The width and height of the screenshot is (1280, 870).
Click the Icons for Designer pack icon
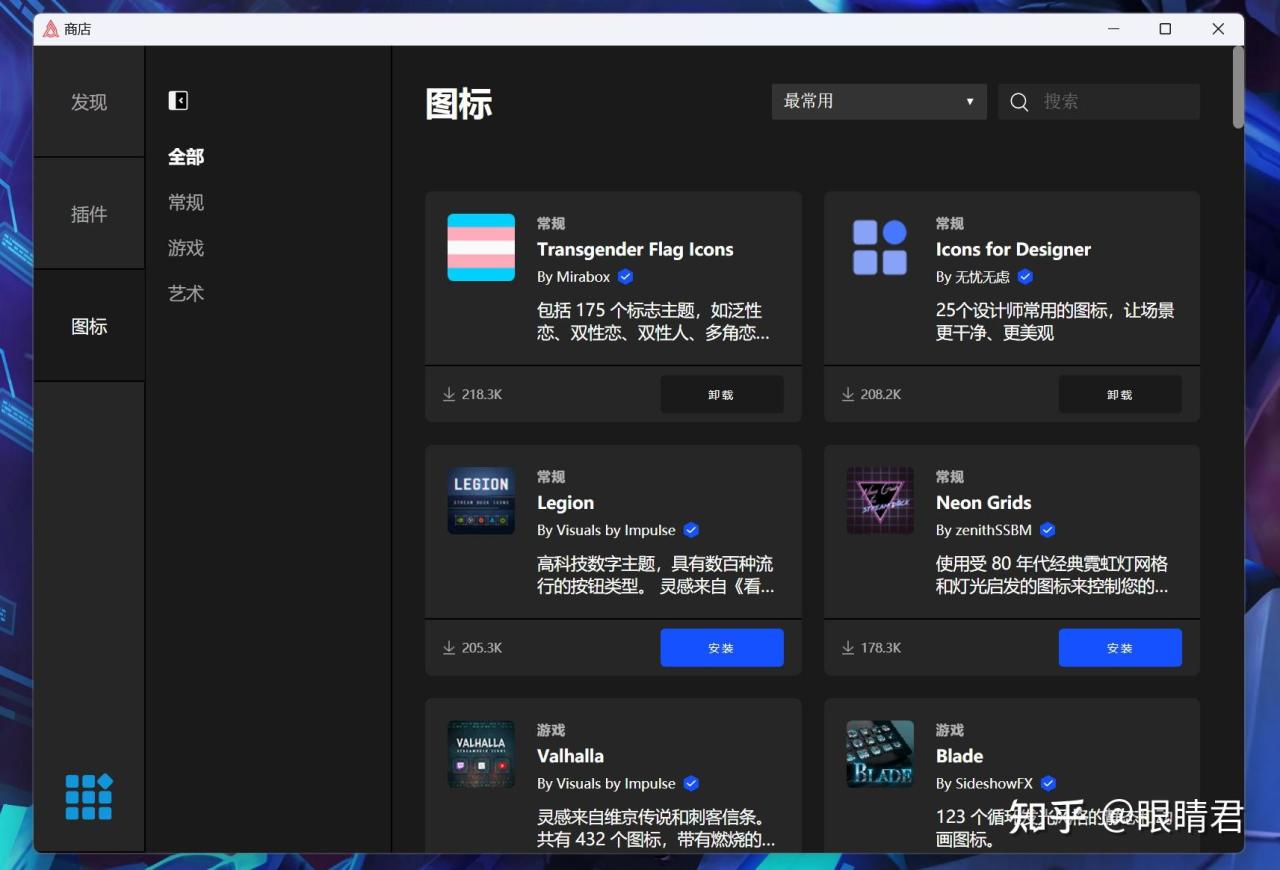[880, 247]
